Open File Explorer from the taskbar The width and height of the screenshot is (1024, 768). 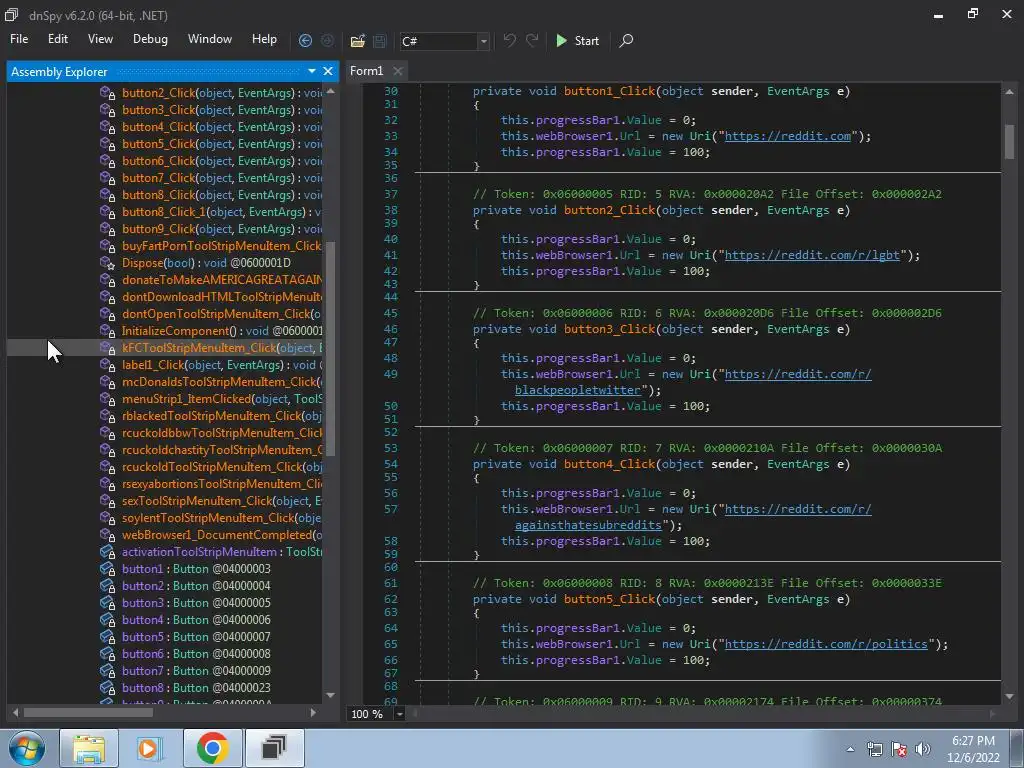[x=89, y=748]
